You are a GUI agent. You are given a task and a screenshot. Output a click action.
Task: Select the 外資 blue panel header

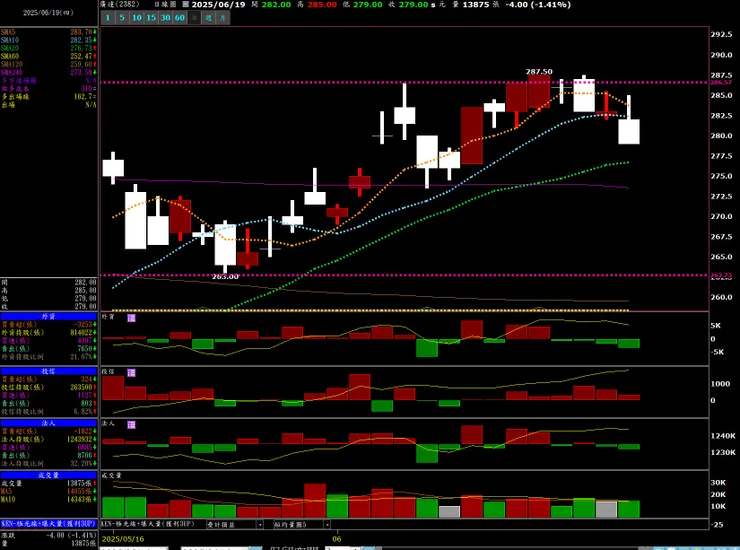49,317
